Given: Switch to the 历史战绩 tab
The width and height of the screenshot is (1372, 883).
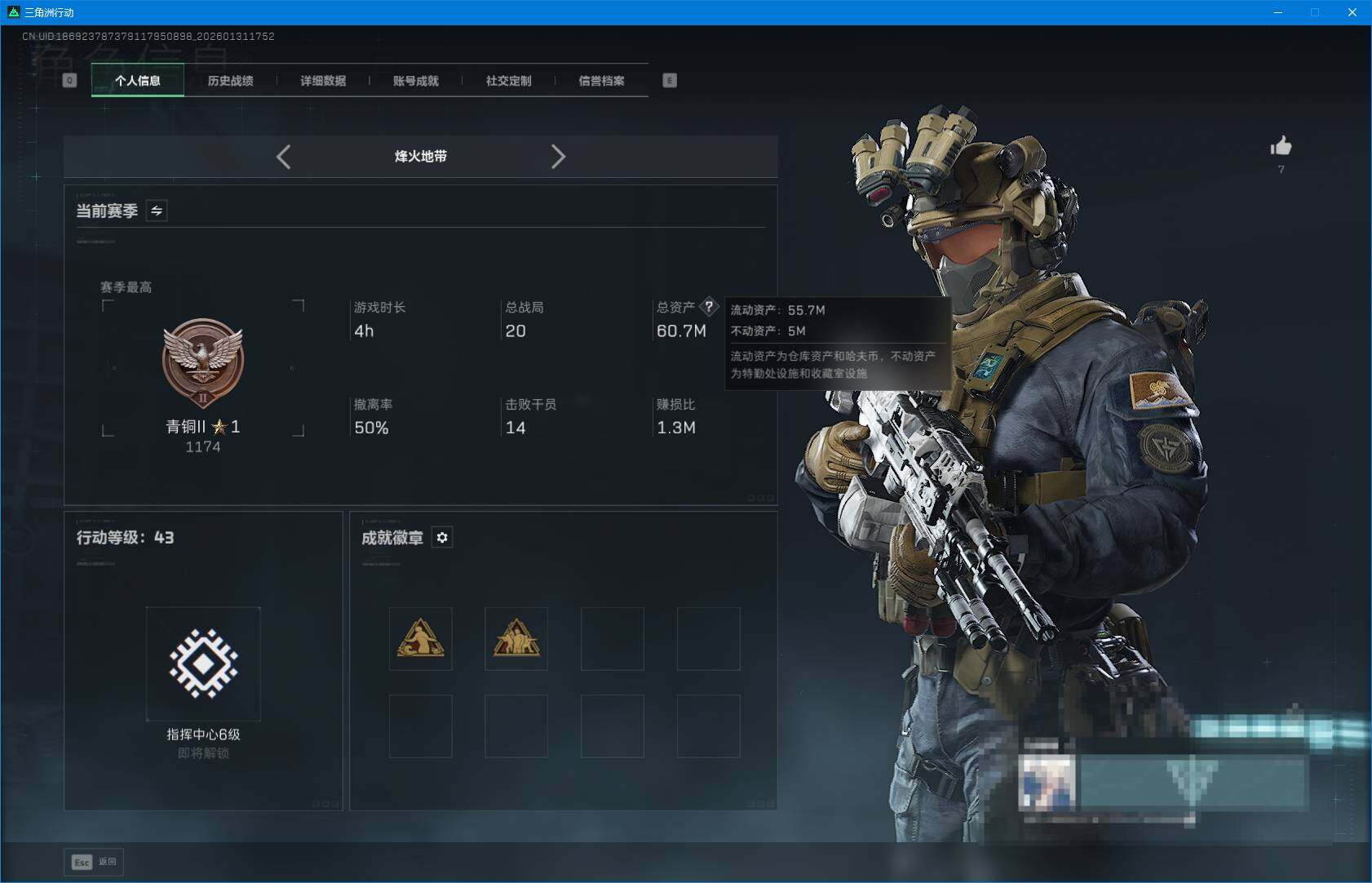Looking at the screenshot, I should coord(230,80).
